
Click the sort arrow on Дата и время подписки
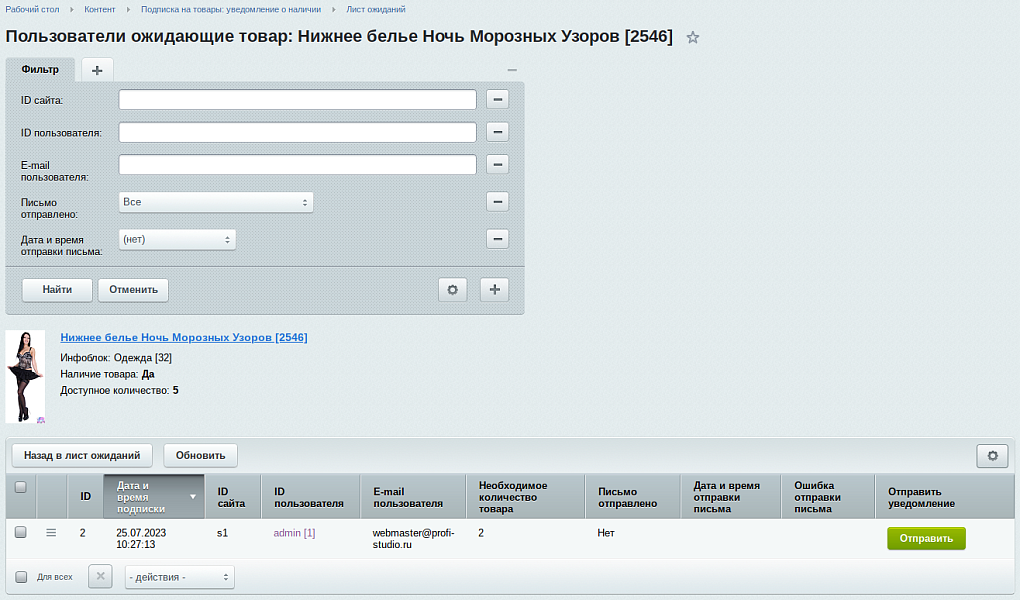pyautogui.click(x=190, y=496)
